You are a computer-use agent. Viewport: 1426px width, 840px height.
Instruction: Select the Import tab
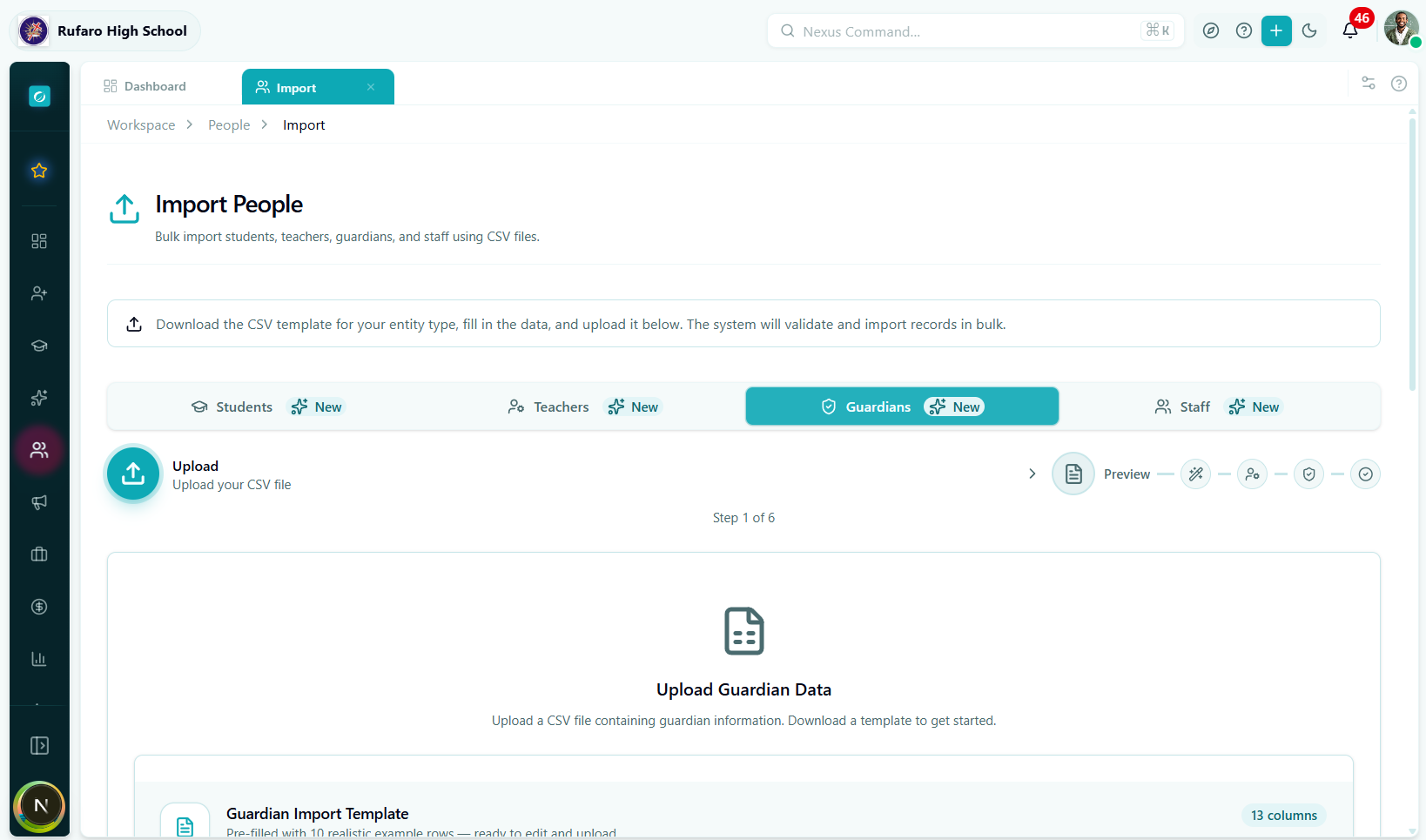318,87
